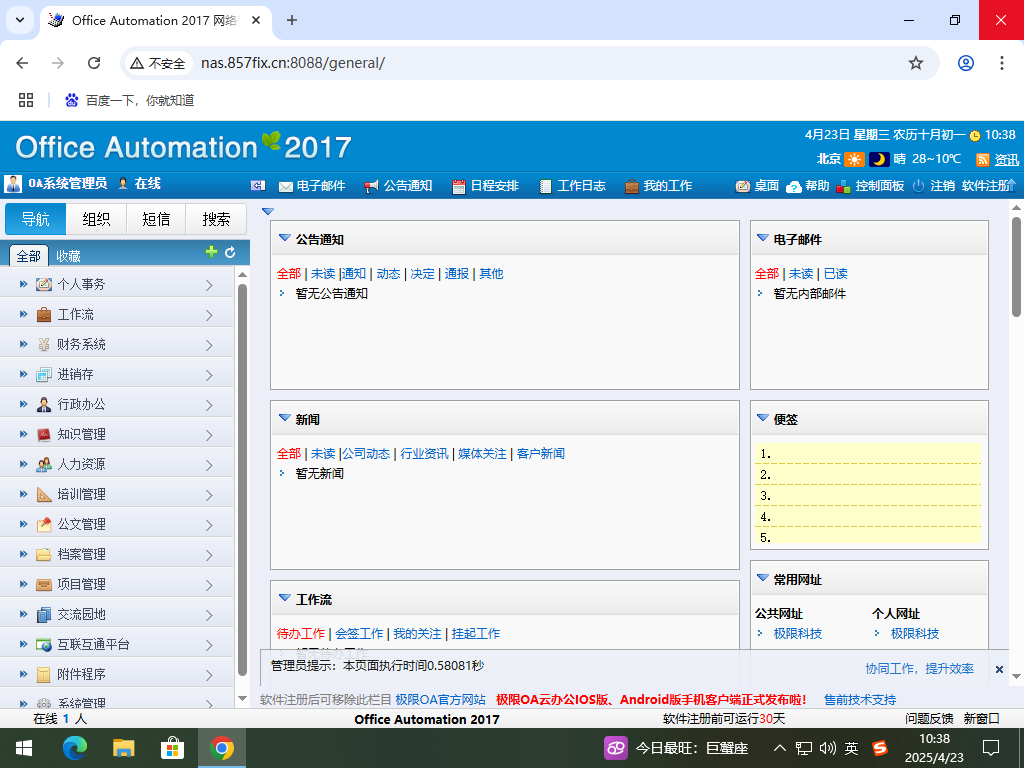Image resolution: width=1024 pixels, height=768 pixels.
Task: Switch to the 搜索 tab
Action: tap(216, 219)
